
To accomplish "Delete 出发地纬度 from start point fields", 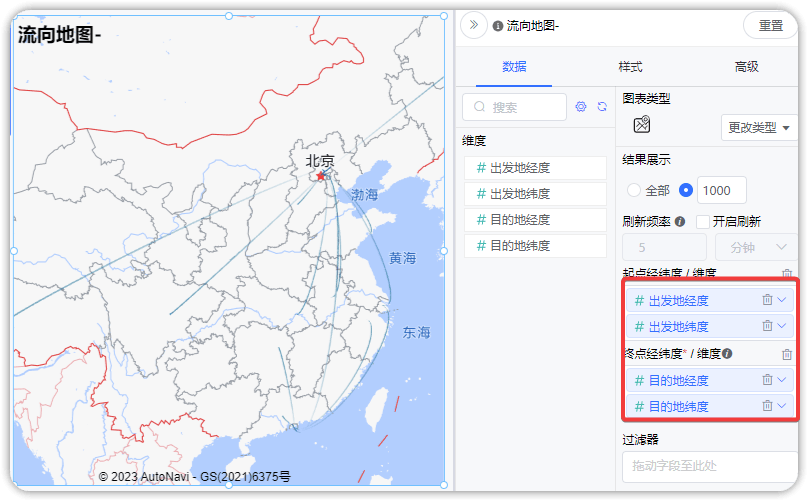I will (x=767, y=326).
